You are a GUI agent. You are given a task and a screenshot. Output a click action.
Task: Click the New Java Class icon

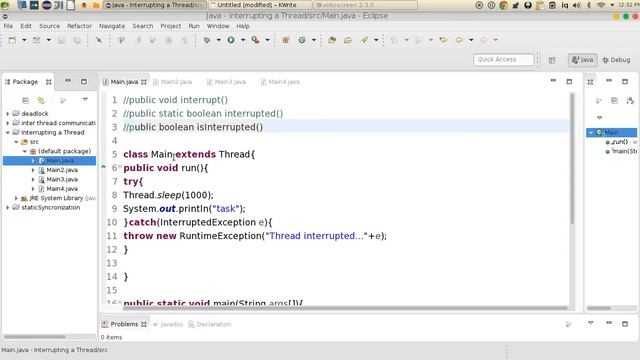[302, 40]
